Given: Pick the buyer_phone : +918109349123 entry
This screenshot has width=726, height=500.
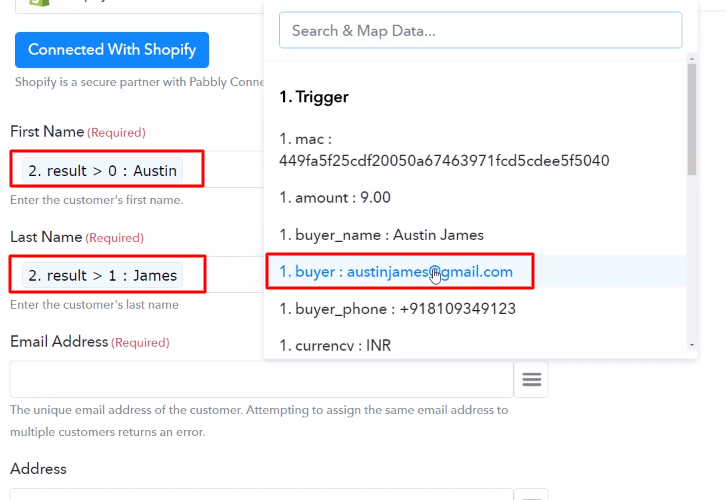Looking at the screenshot, I should click(x=397, y=308).
